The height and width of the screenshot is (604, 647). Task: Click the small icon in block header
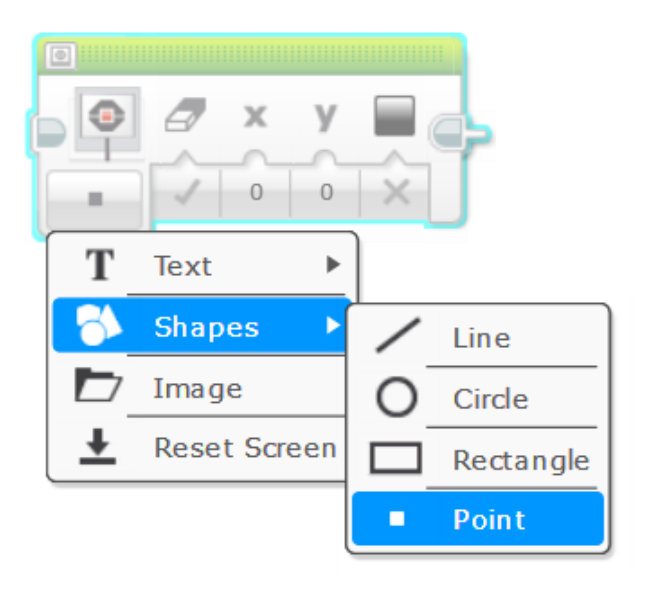[59, 57]
